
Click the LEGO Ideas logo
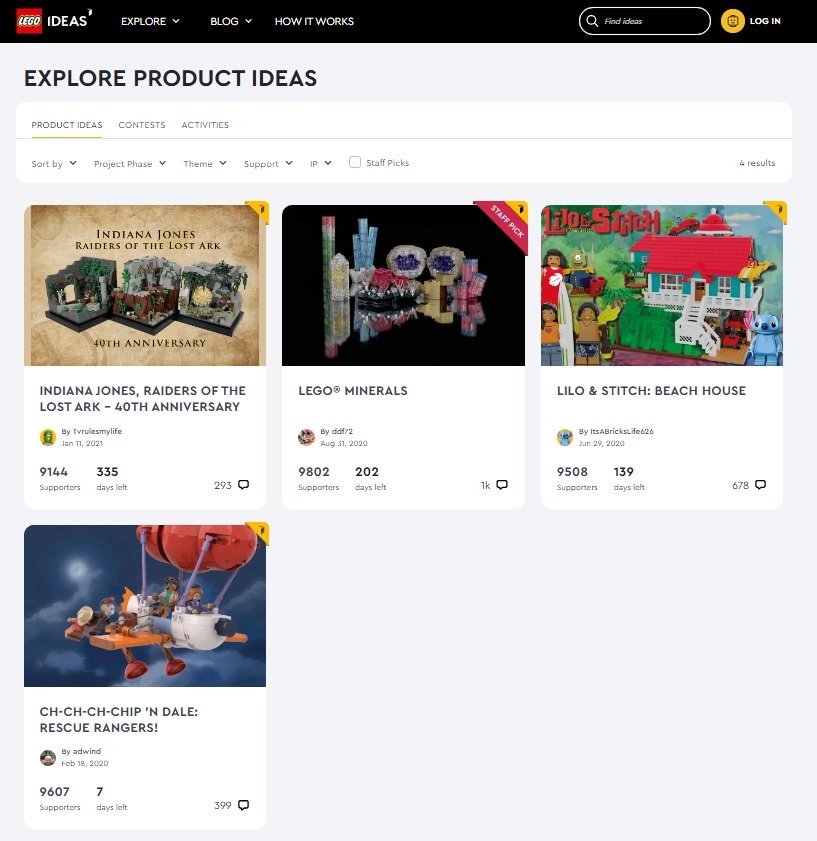54,21
